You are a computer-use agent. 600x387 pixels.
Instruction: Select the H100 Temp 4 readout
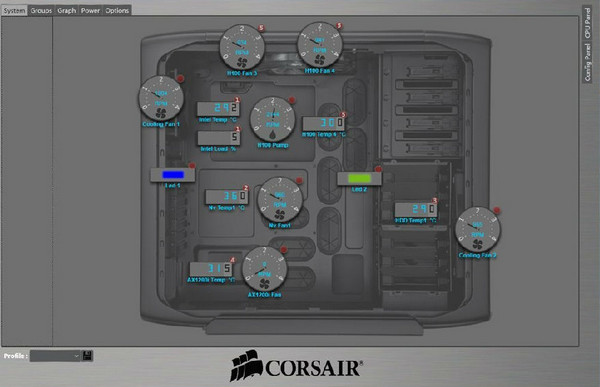tap(324, 124)
